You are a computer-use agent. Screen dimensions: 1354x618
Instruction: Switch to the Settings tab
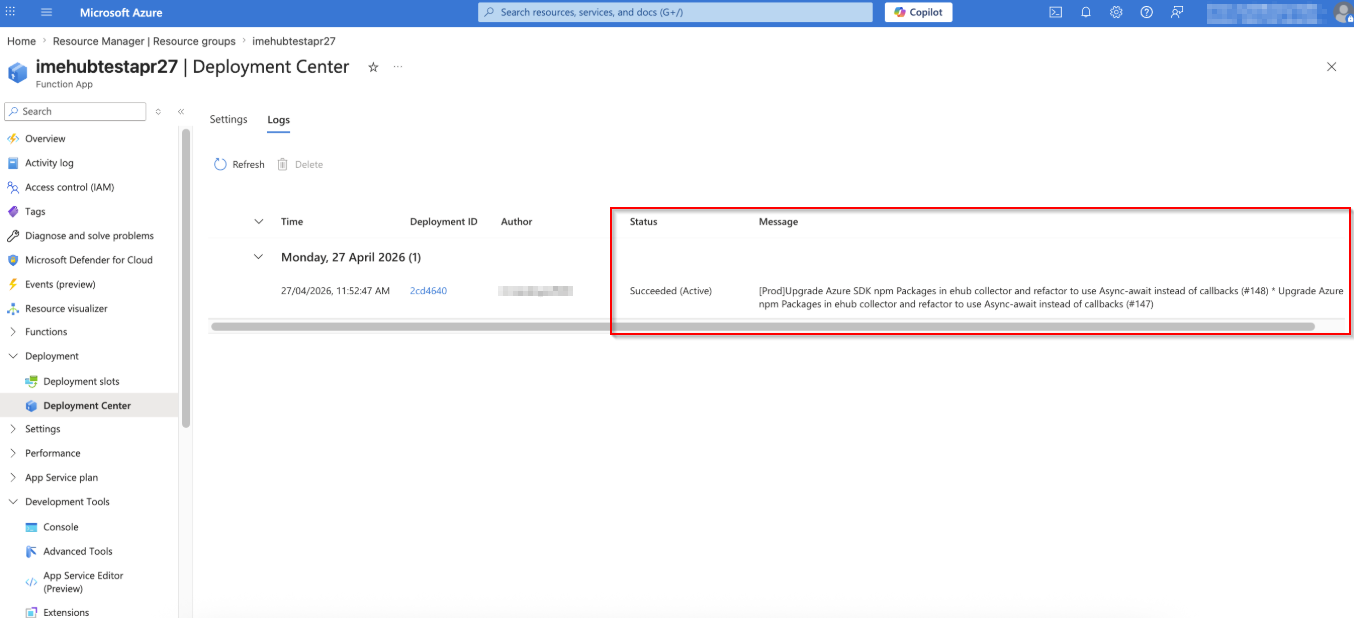click(228, 120)
